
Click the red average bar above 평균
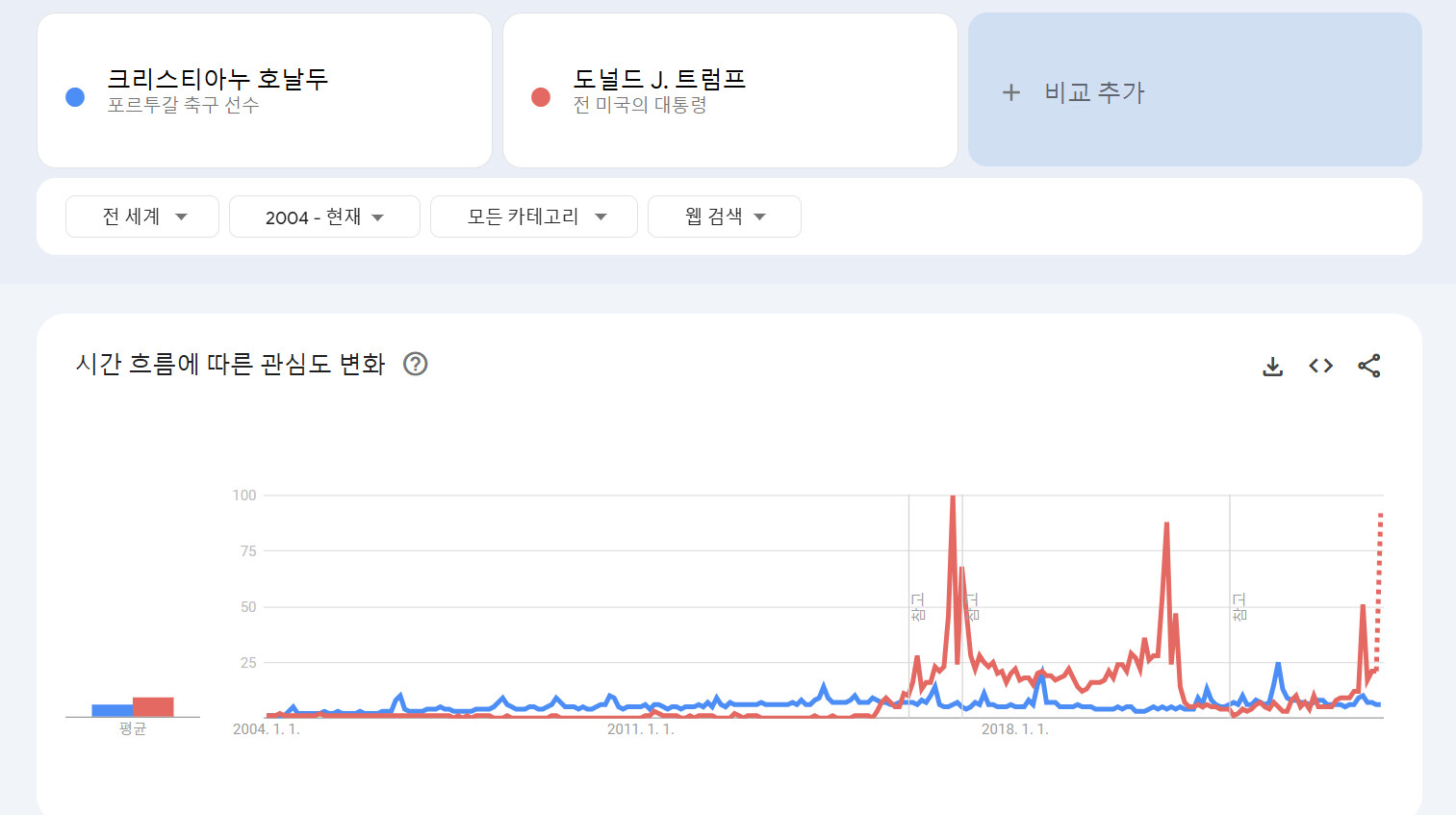pos(153,707)
